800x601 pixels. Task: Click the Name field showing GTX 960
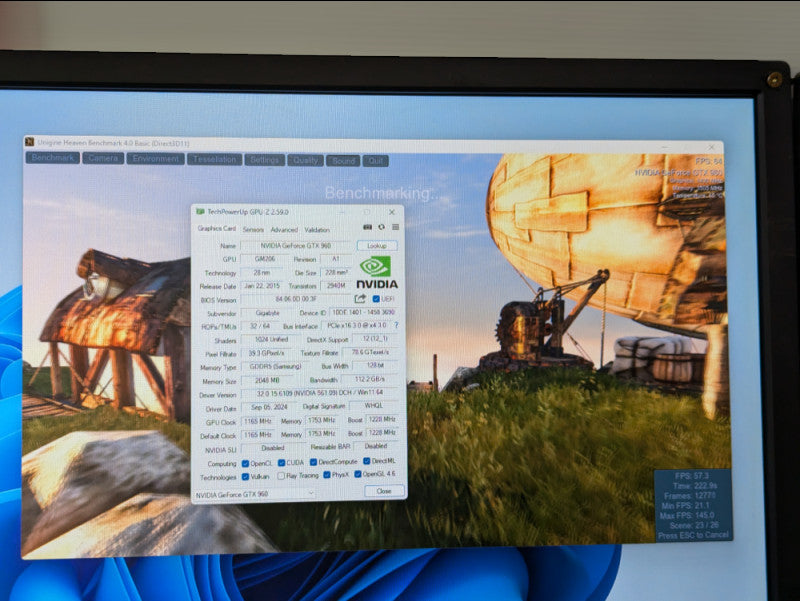pyautogui.click(x=295, y=246)
